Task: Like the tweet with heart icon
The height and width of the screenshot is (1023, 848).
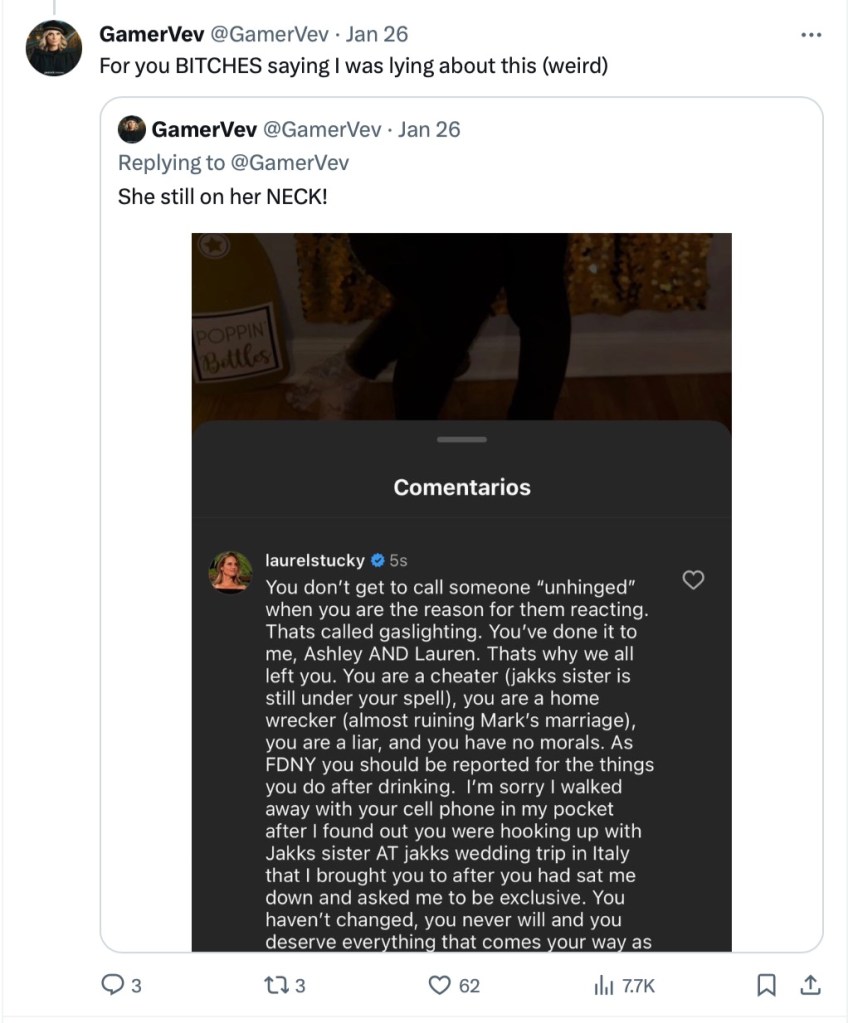Action: [x=440, y=985]
